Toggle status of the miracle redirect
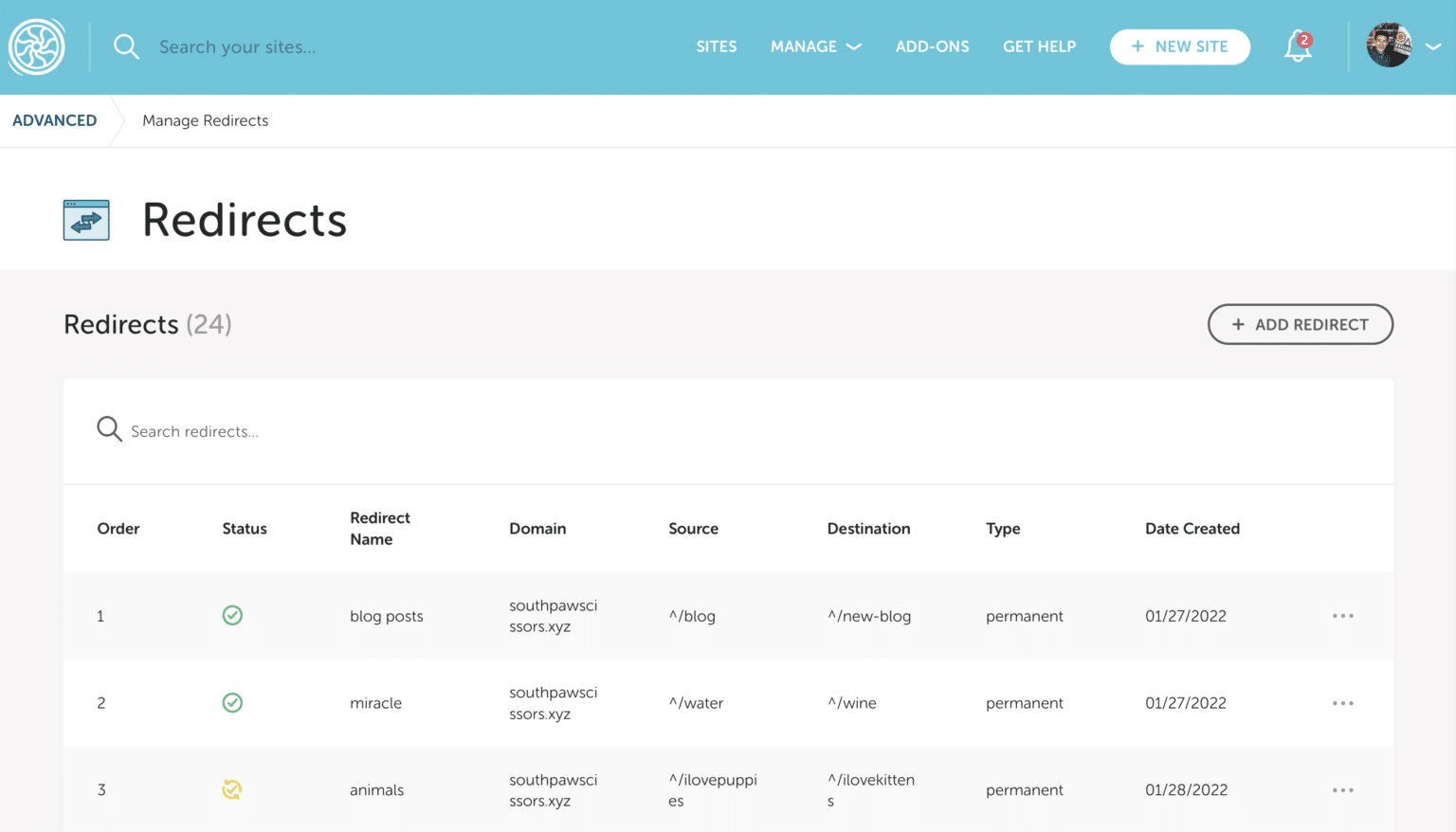 point(232,702)
